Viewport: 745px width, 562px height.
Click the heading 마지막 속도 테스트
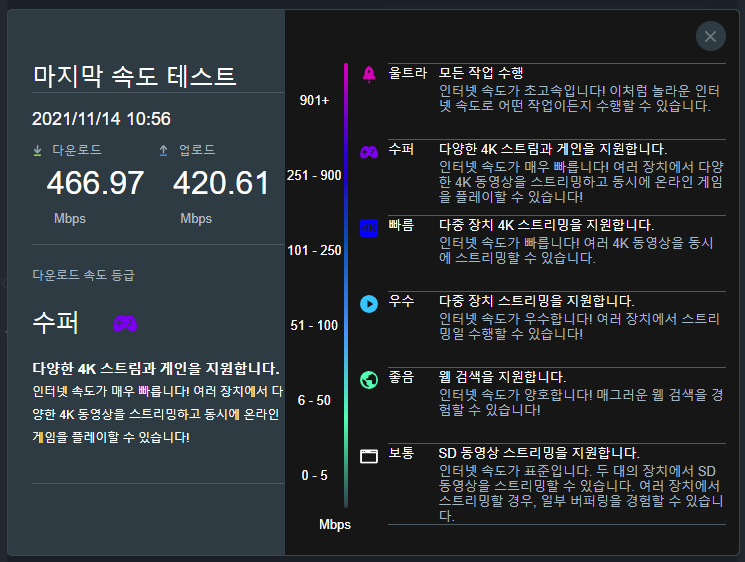134,76
